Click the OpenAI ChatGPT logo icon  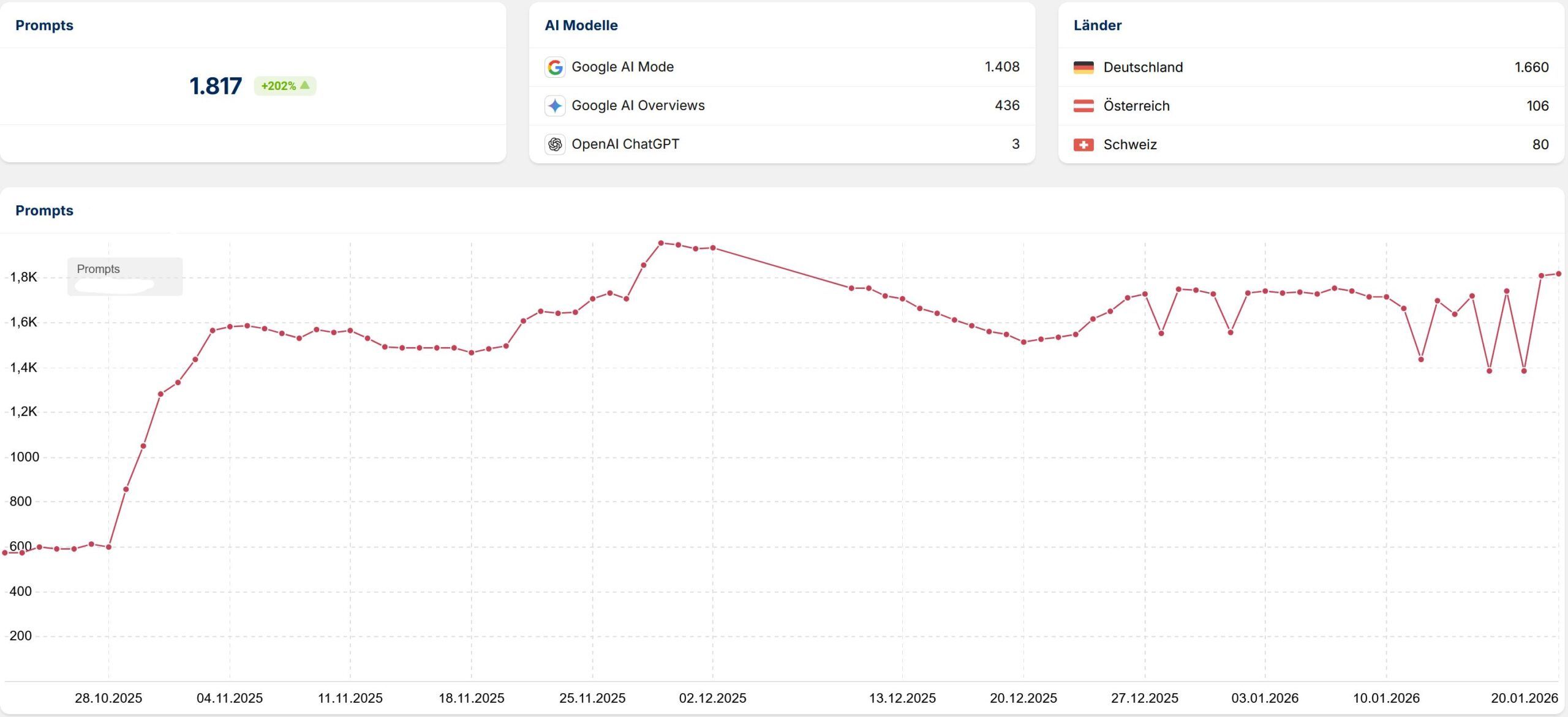pos(555,145)
